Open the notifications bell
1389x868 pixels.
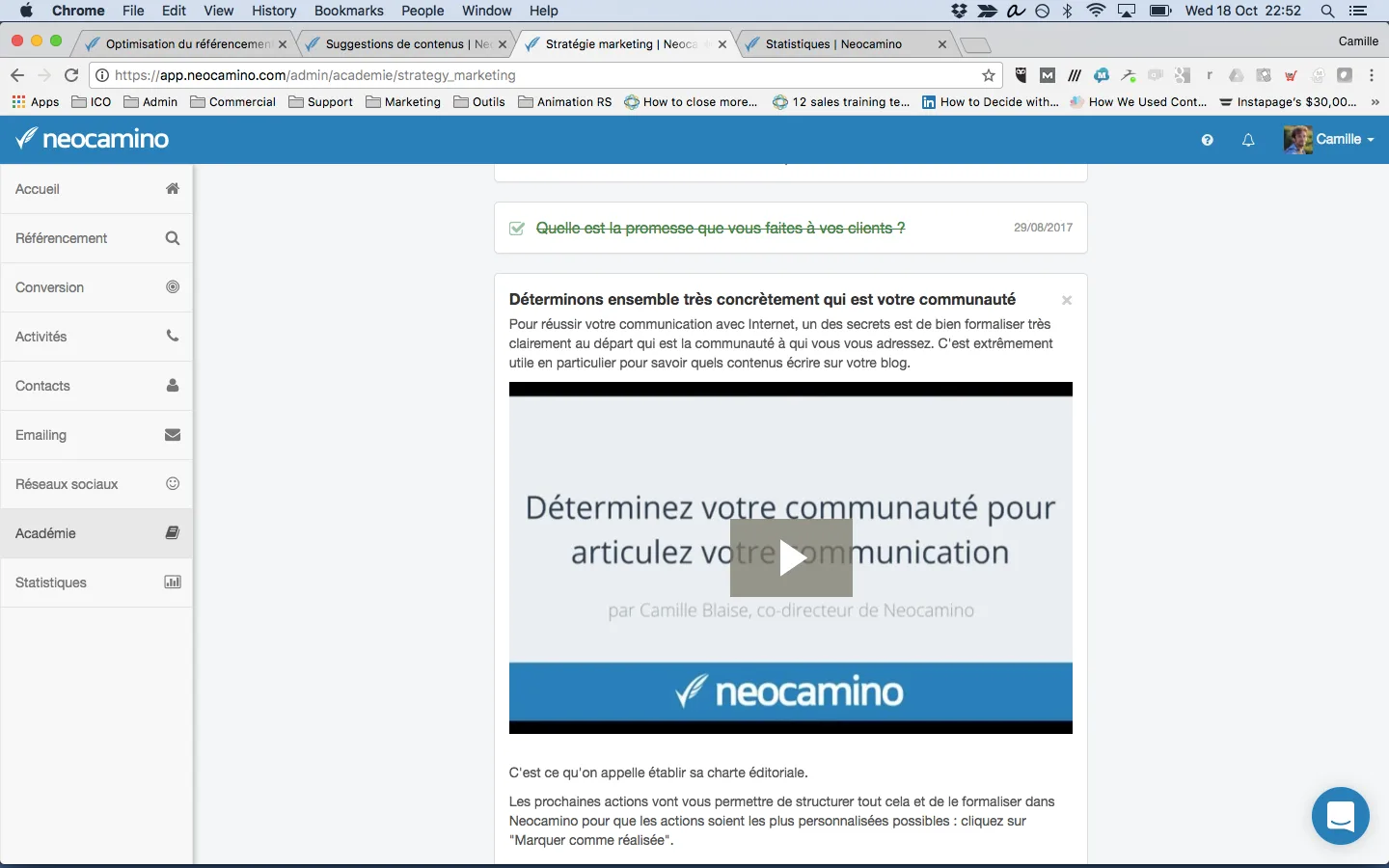(x=1248, y=140)
